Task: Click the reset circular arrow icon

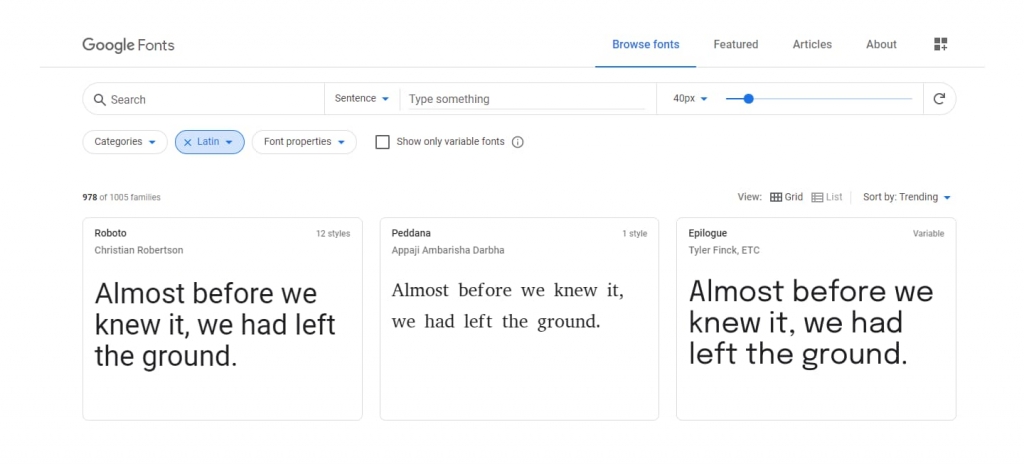Action: click(939, 99)
